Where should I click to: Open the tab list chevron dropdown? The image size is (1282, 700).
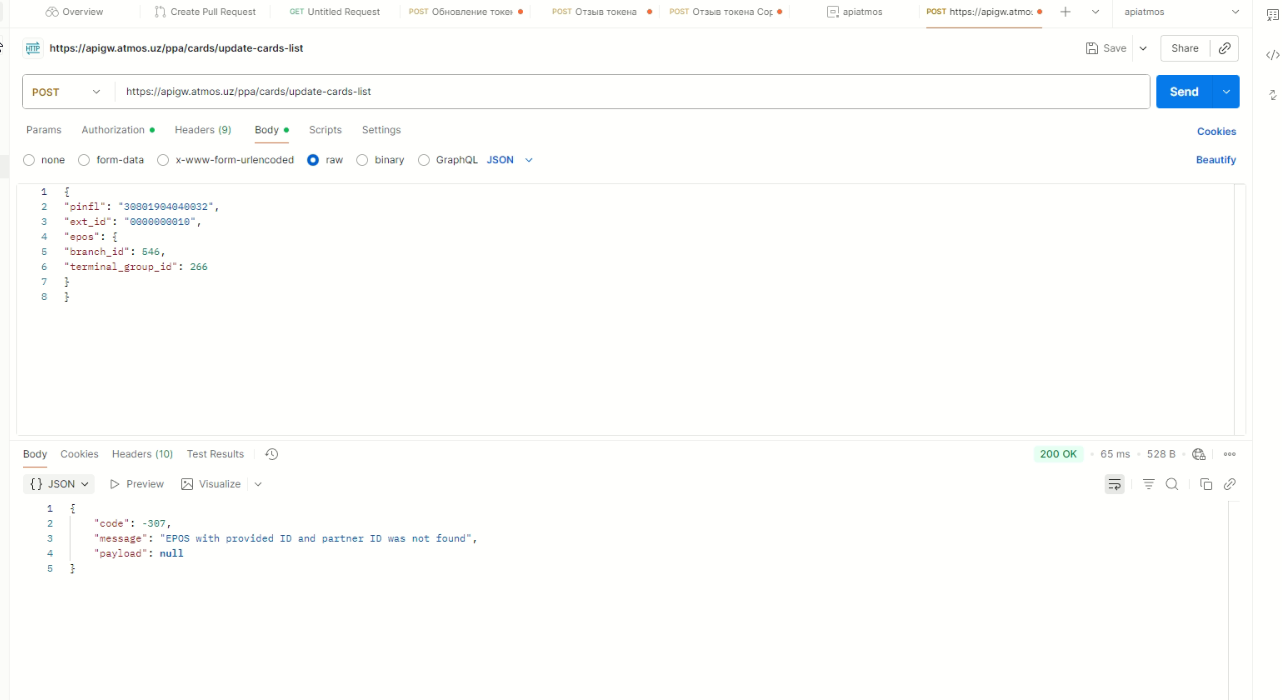click(1096, 12)
